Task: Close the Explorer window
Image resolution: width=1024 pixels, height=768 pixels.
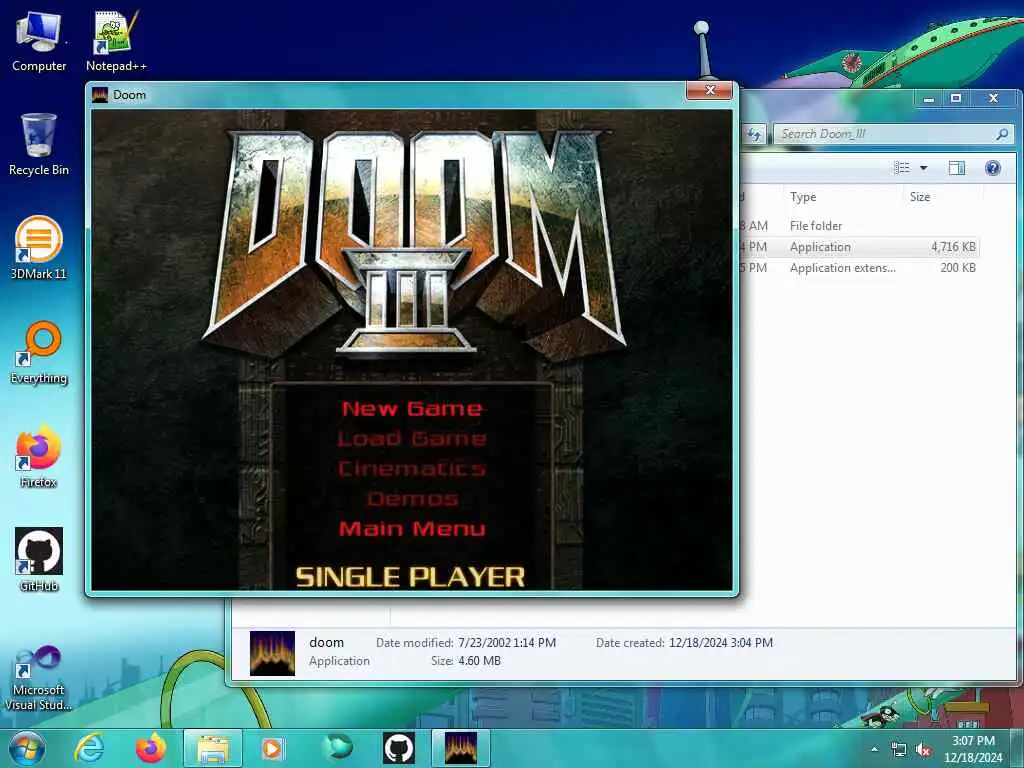Action: tap(993, 99)
